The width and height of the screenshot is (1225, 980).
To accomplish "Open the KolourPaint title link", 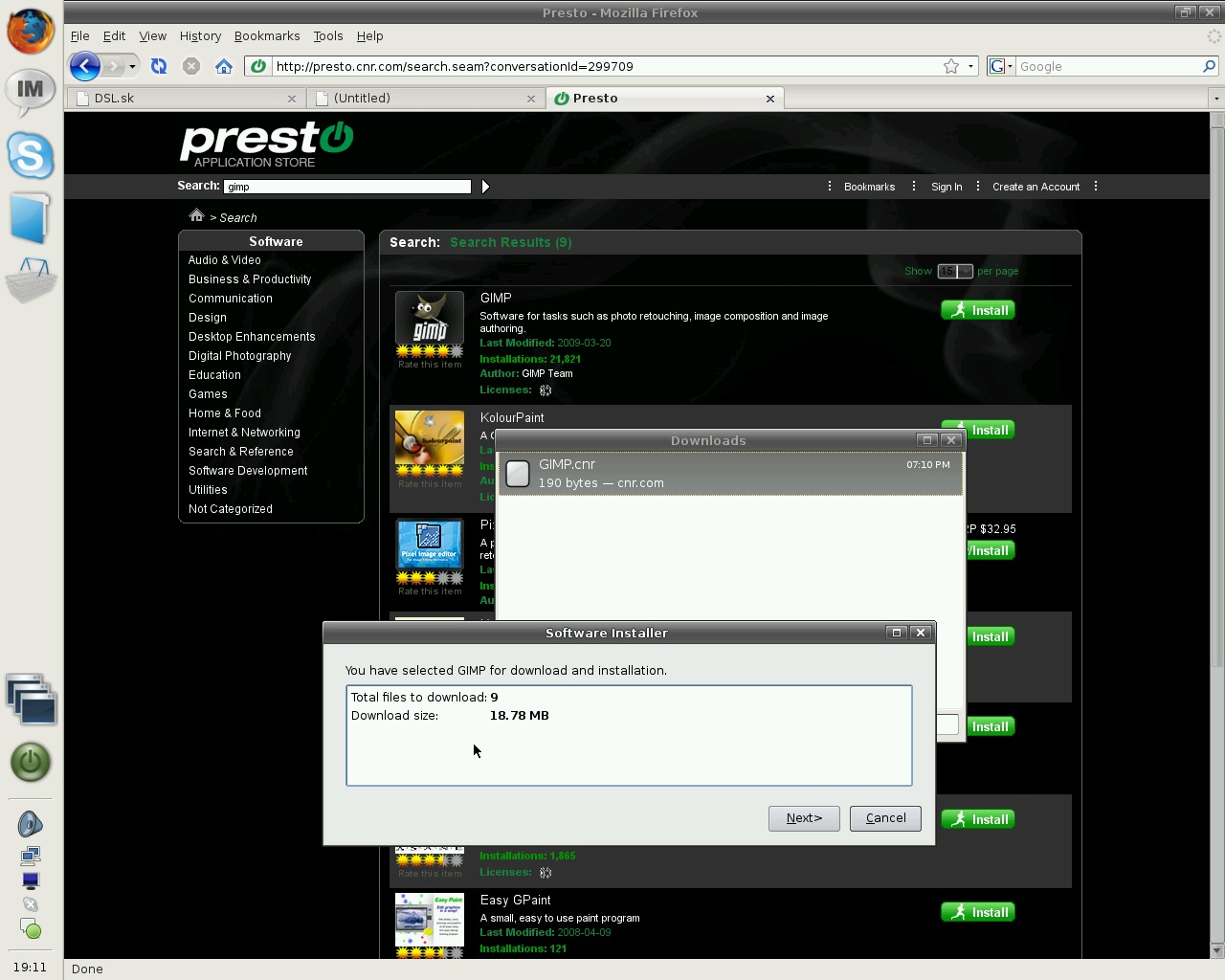I will [x=512, y=417].
